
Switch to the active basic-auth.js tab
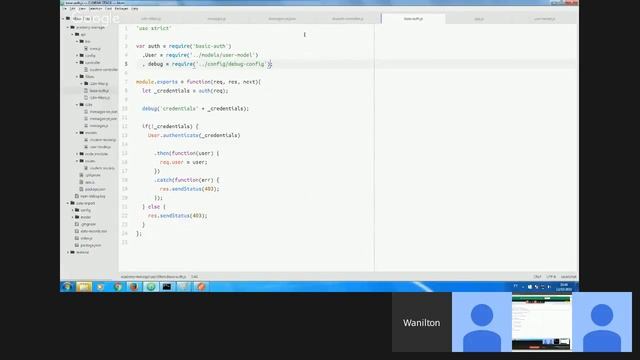click(413, 19)
